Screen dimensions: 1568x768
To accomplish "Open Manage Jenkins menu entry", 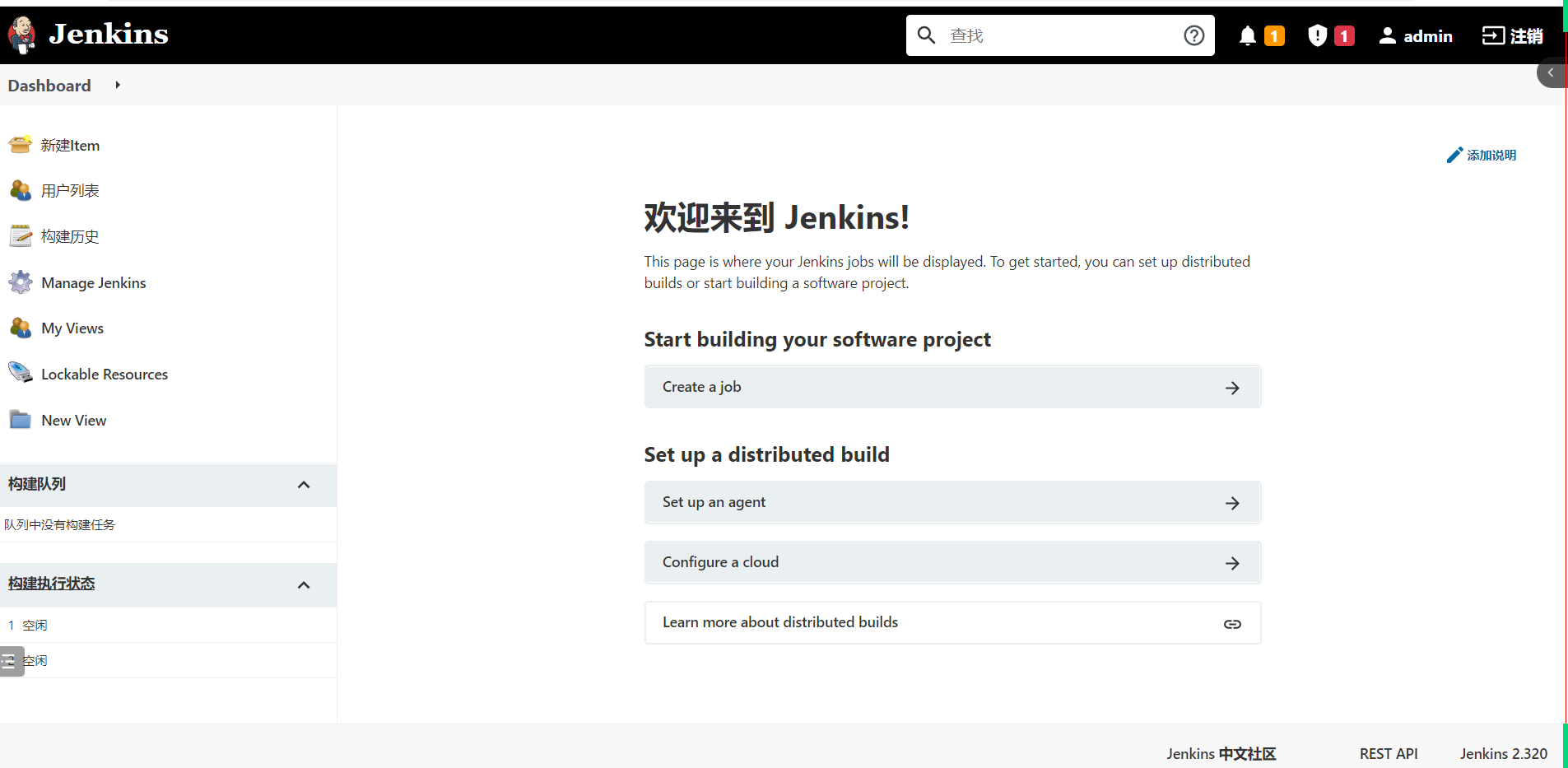I will pos(94,283).
